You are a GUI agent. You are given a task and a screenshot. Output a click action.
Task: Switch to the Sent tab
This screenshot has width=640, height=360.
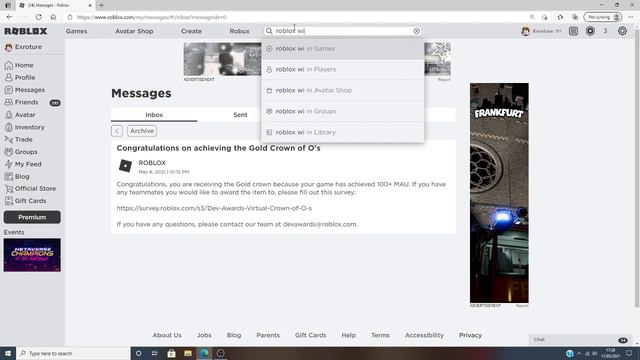pos(240,115)
